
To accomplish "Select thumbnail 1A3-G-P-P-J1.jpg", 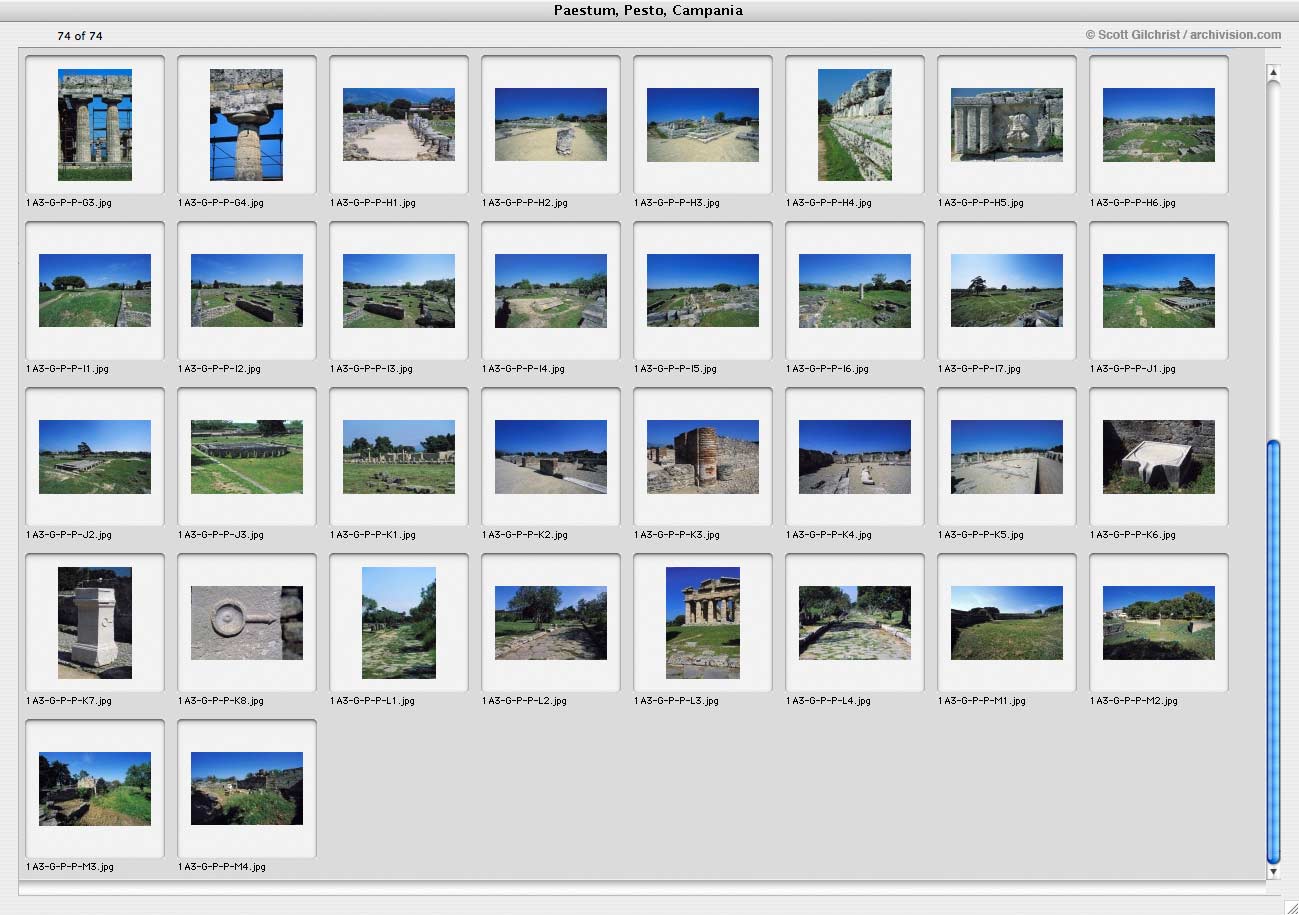I will [x=1159, y=291].
